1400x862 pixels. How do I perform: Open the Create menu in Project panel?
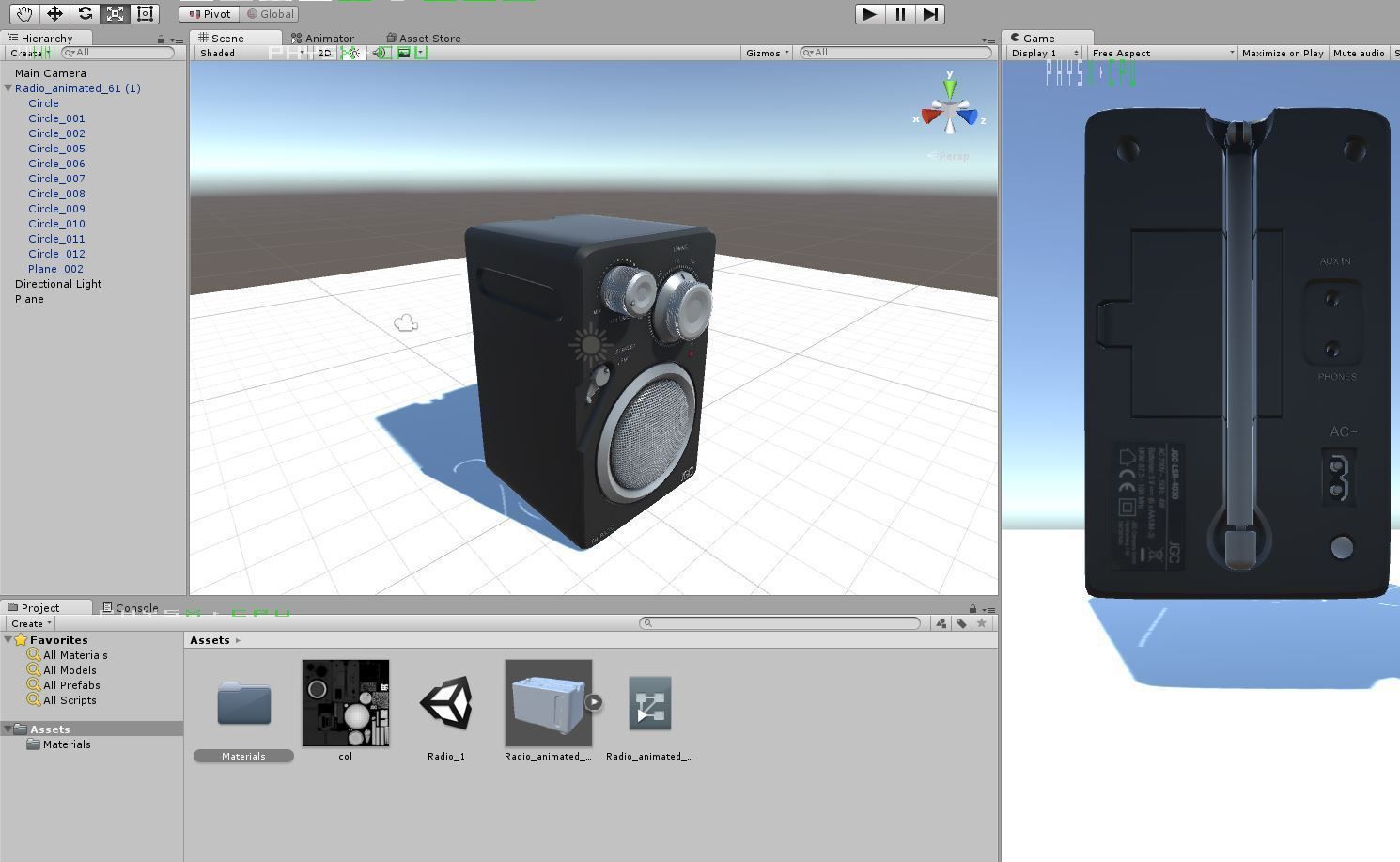click(x=29, y=623)
